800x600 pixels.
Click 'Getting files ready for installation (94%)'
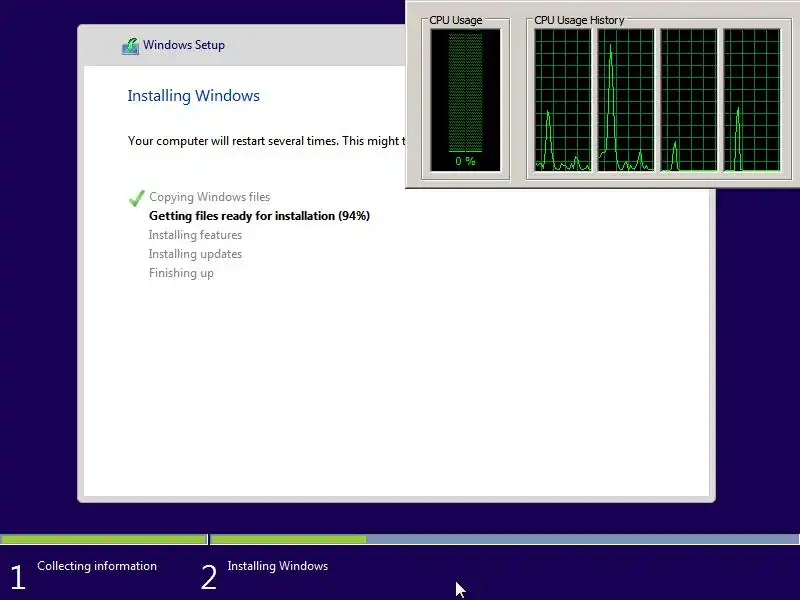tap(259, 216)
